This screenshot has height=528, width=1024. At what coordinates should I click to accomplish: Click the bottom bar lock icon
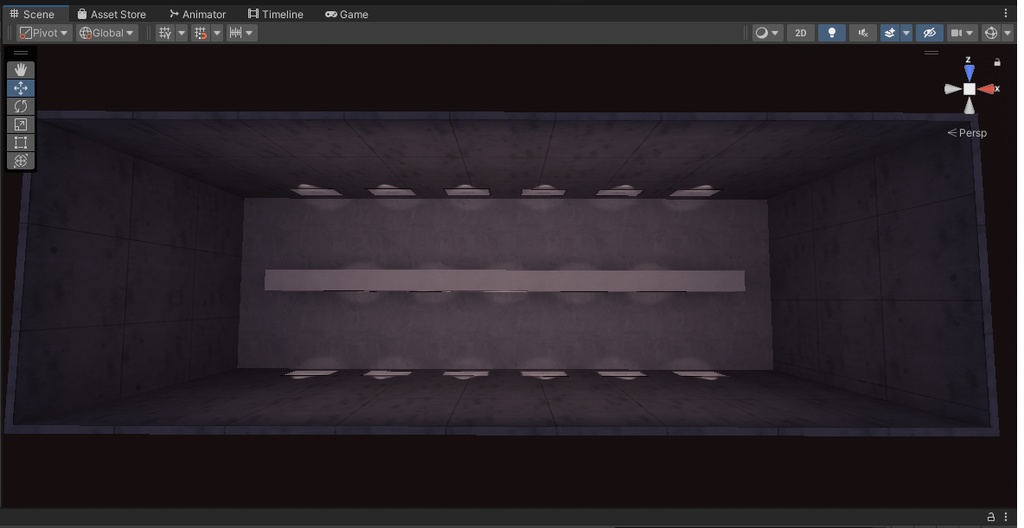click(x=991, y=516)
